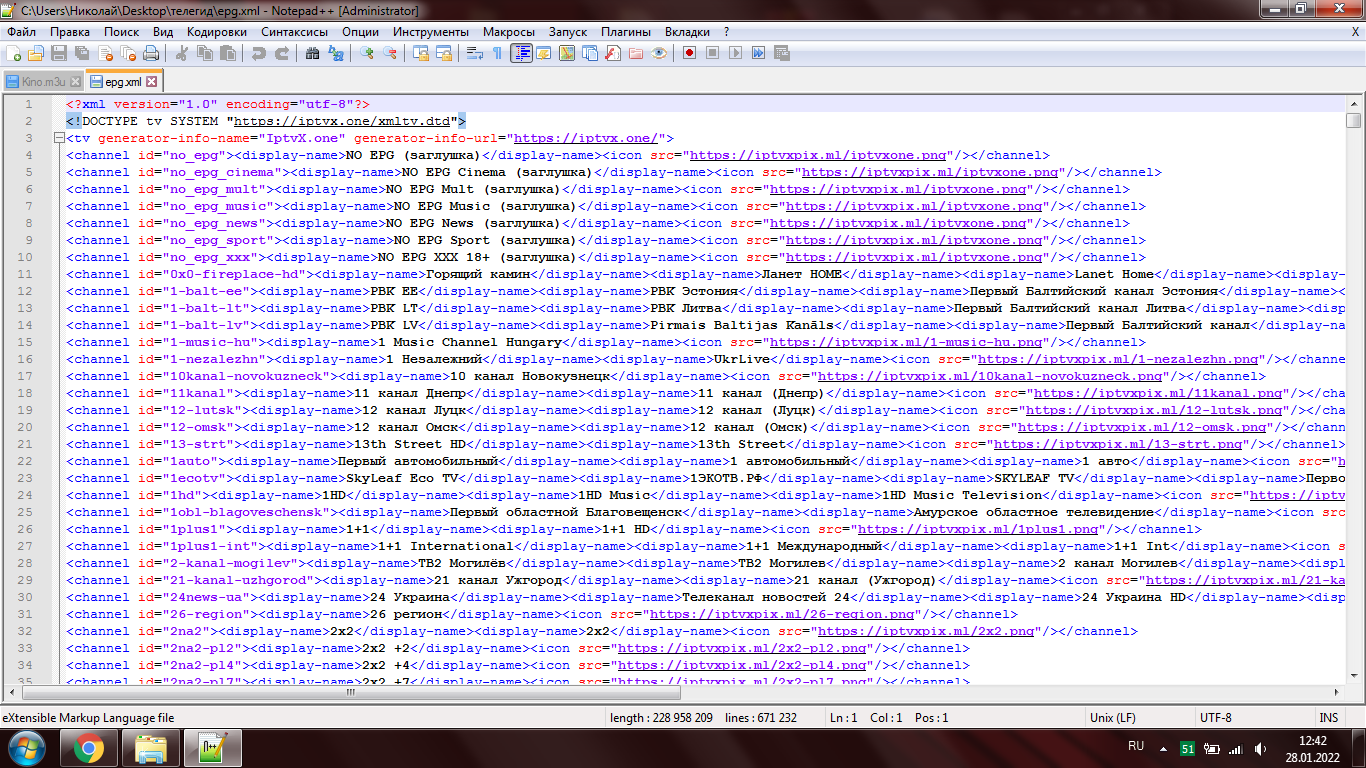Toggle INS mode in the status bar

coord(1329,718)
